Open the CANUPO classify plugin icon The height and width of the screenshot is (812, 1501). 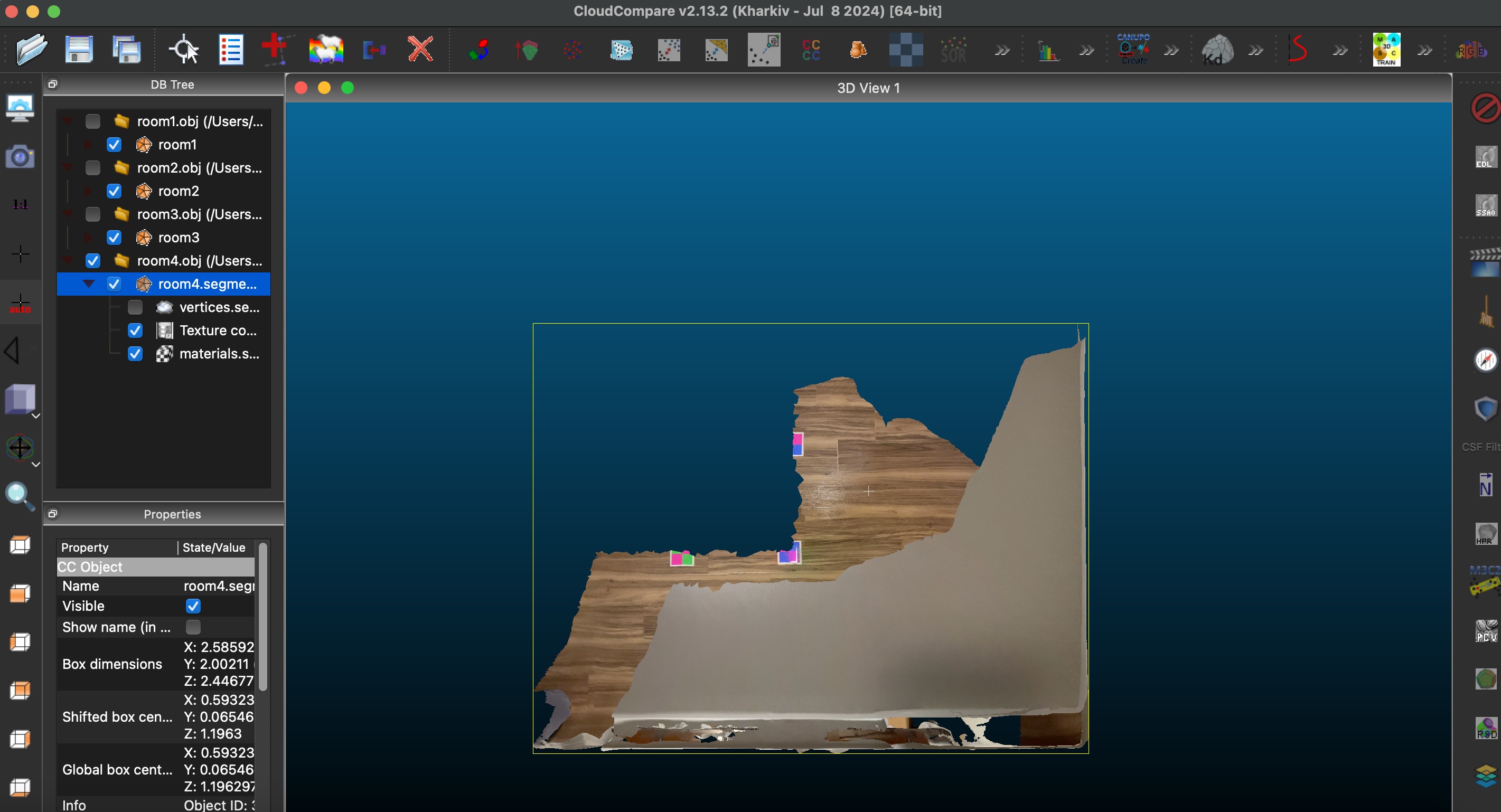1133,50
